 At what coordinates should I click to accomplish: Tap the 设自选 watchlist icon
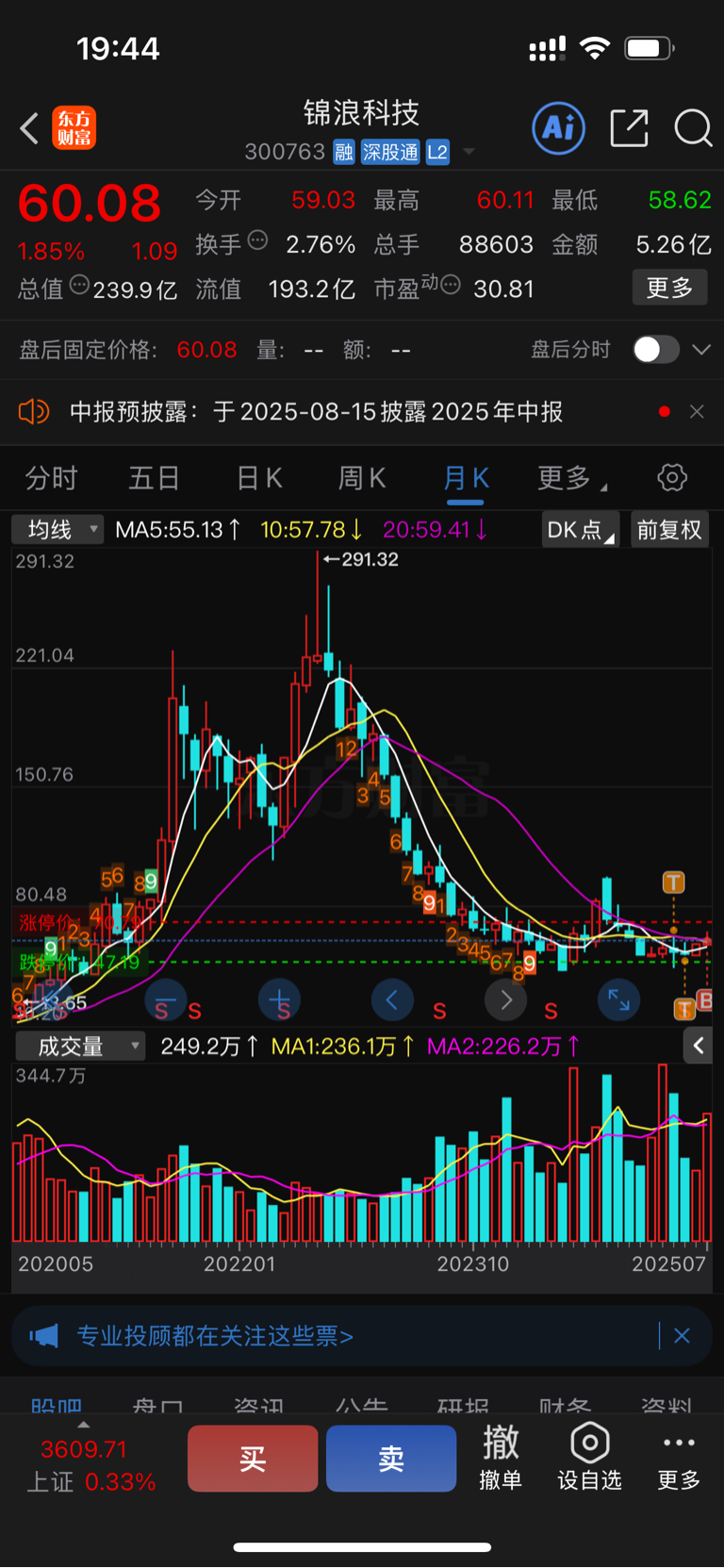click(x=589, y=1458)
